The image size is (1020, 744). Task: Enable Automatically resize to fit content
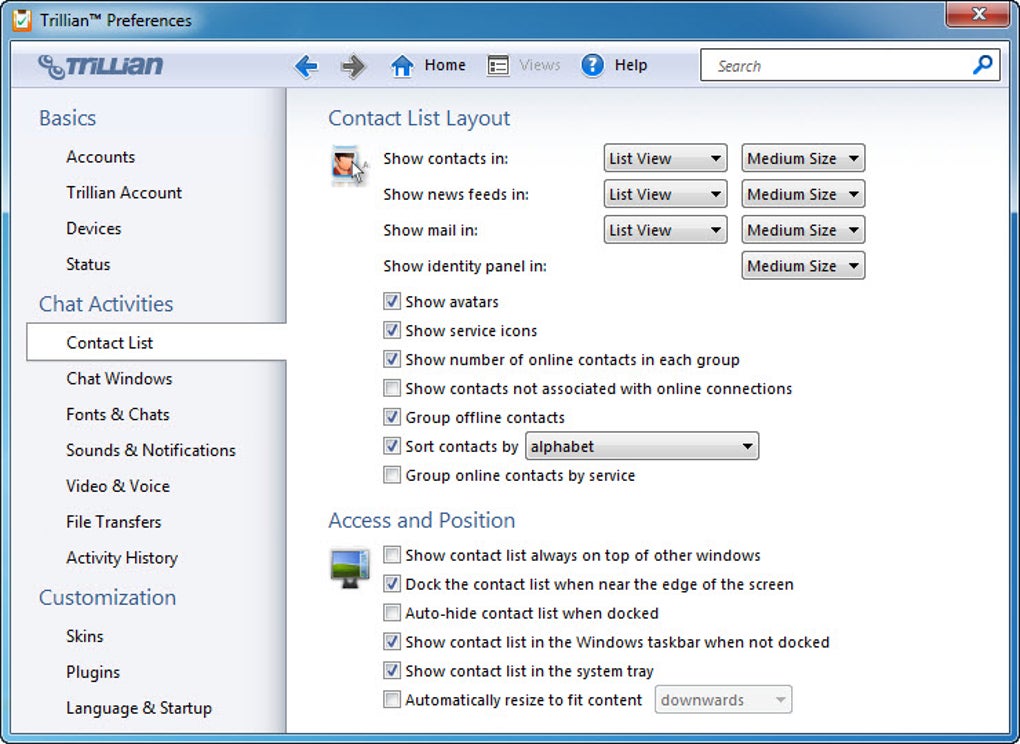click(x=392, y=700)
